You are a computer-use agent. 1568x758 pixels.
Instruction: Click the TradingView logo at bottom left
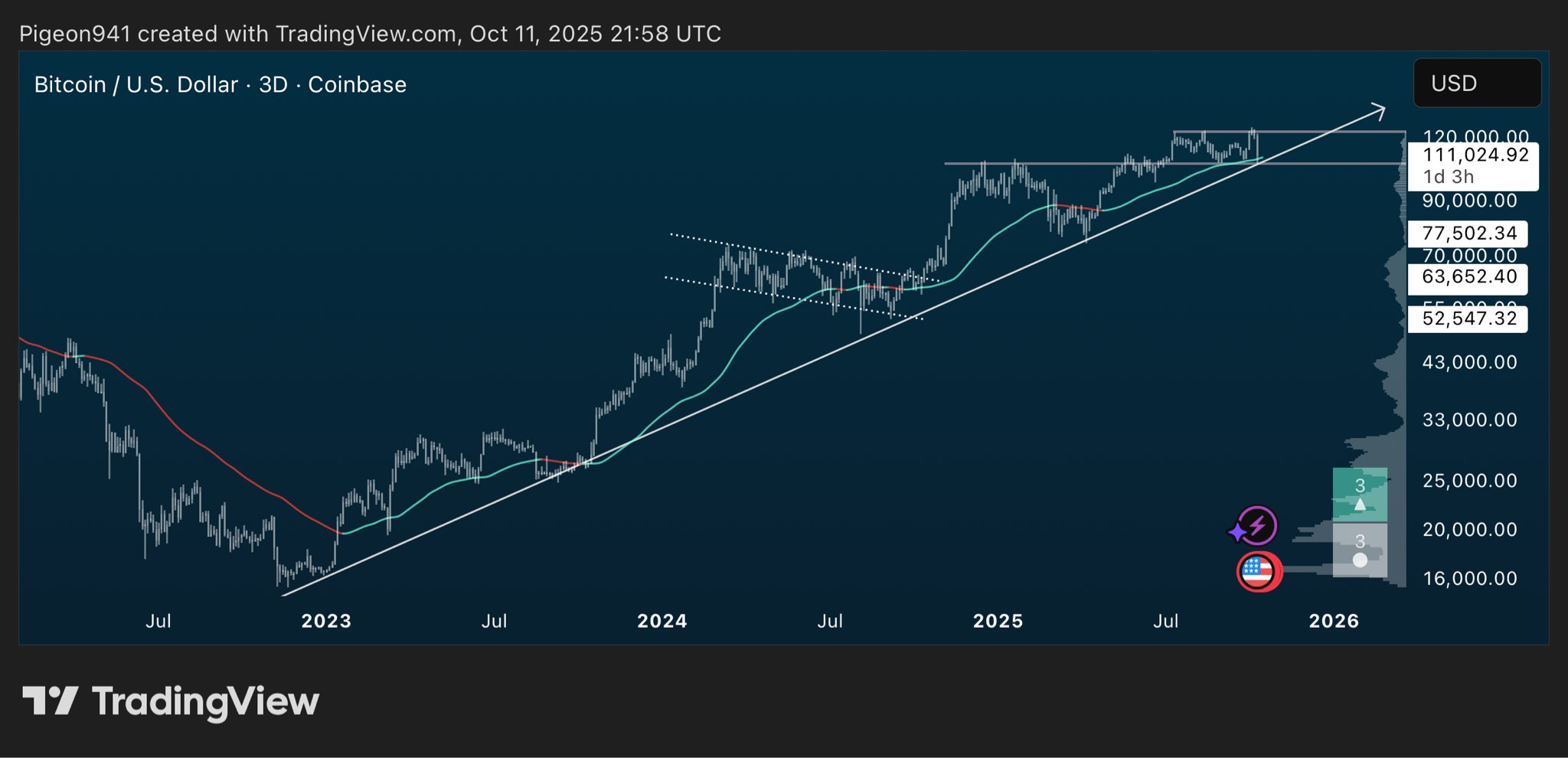pyautogui.click(x=171, y=701)
